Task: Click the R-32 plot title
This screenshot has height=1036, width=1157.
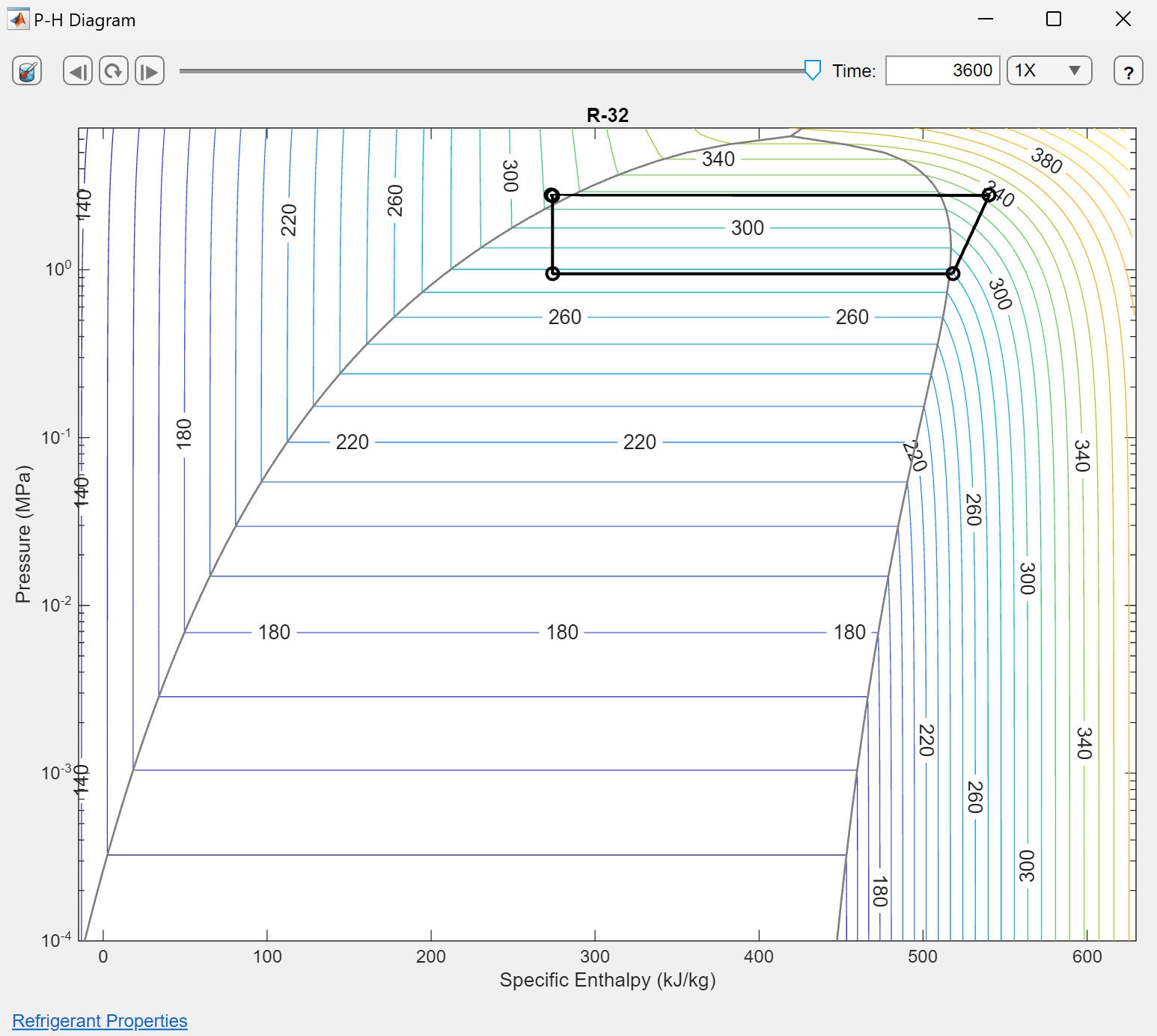Action: click(607, 115)
